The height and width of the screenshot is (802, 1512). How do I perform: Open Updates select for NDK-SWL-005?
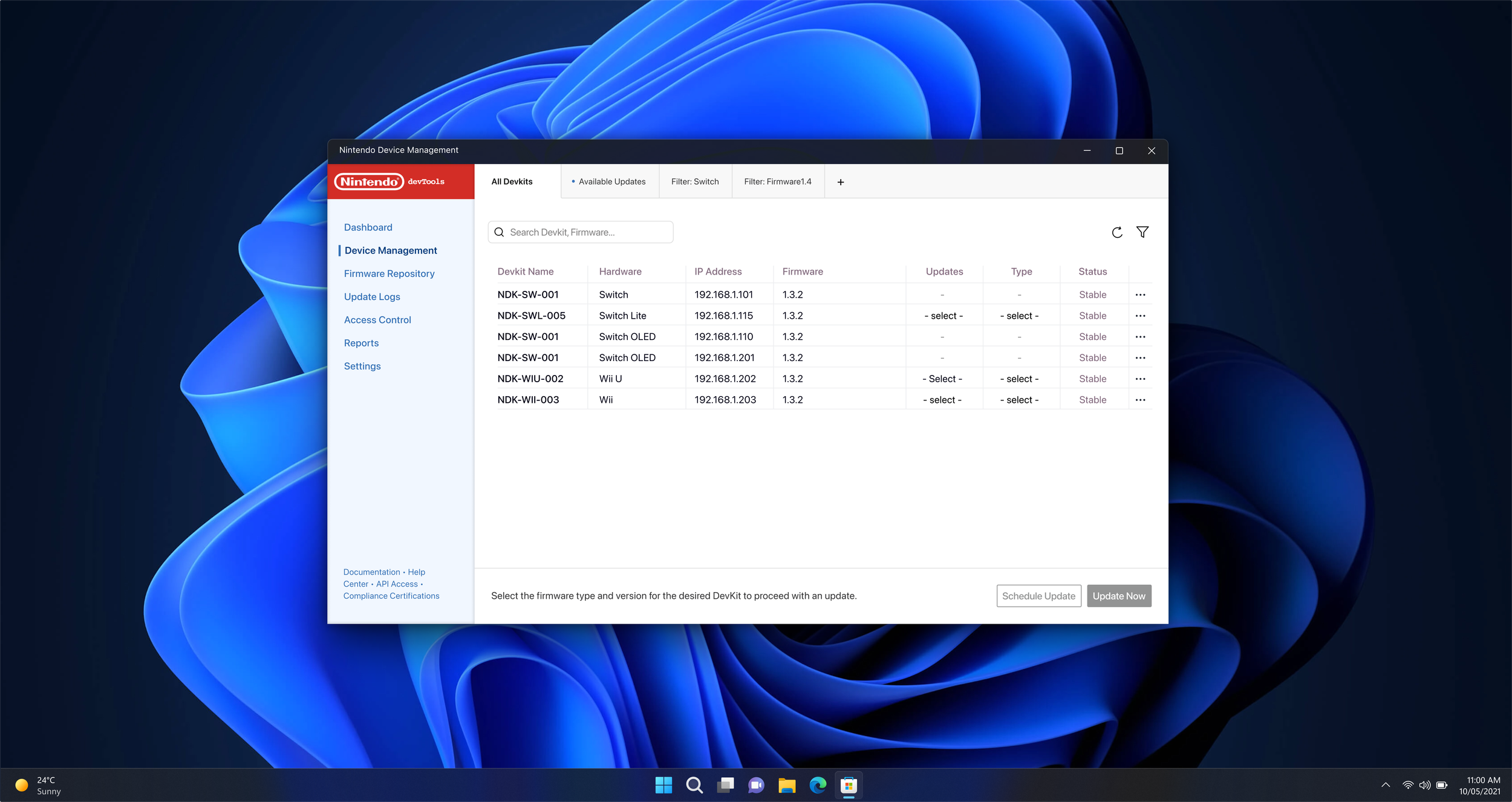click(943, 316)
